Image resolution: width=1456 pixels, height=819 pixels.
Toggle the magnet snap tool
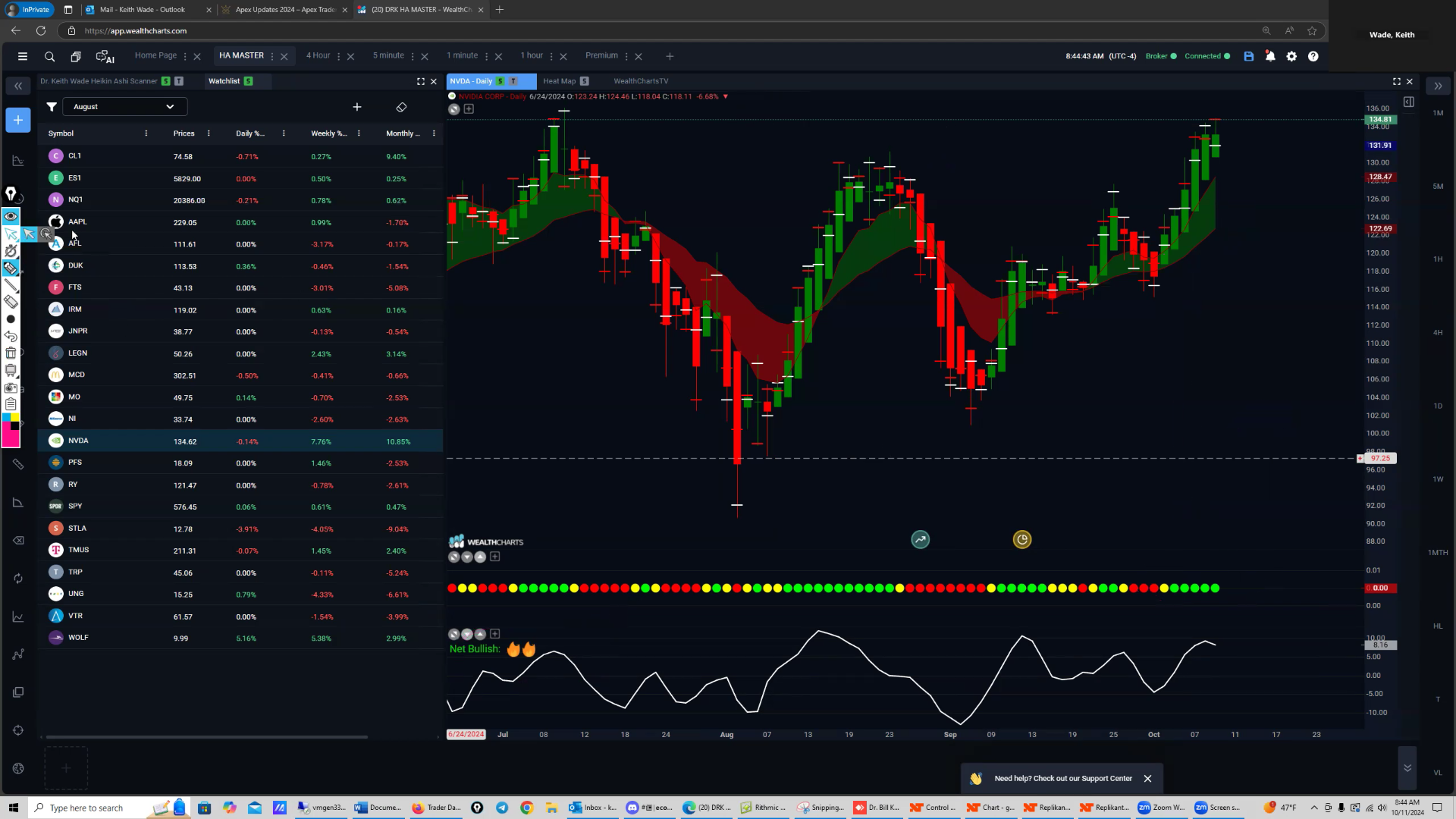(x=11, y=251)
